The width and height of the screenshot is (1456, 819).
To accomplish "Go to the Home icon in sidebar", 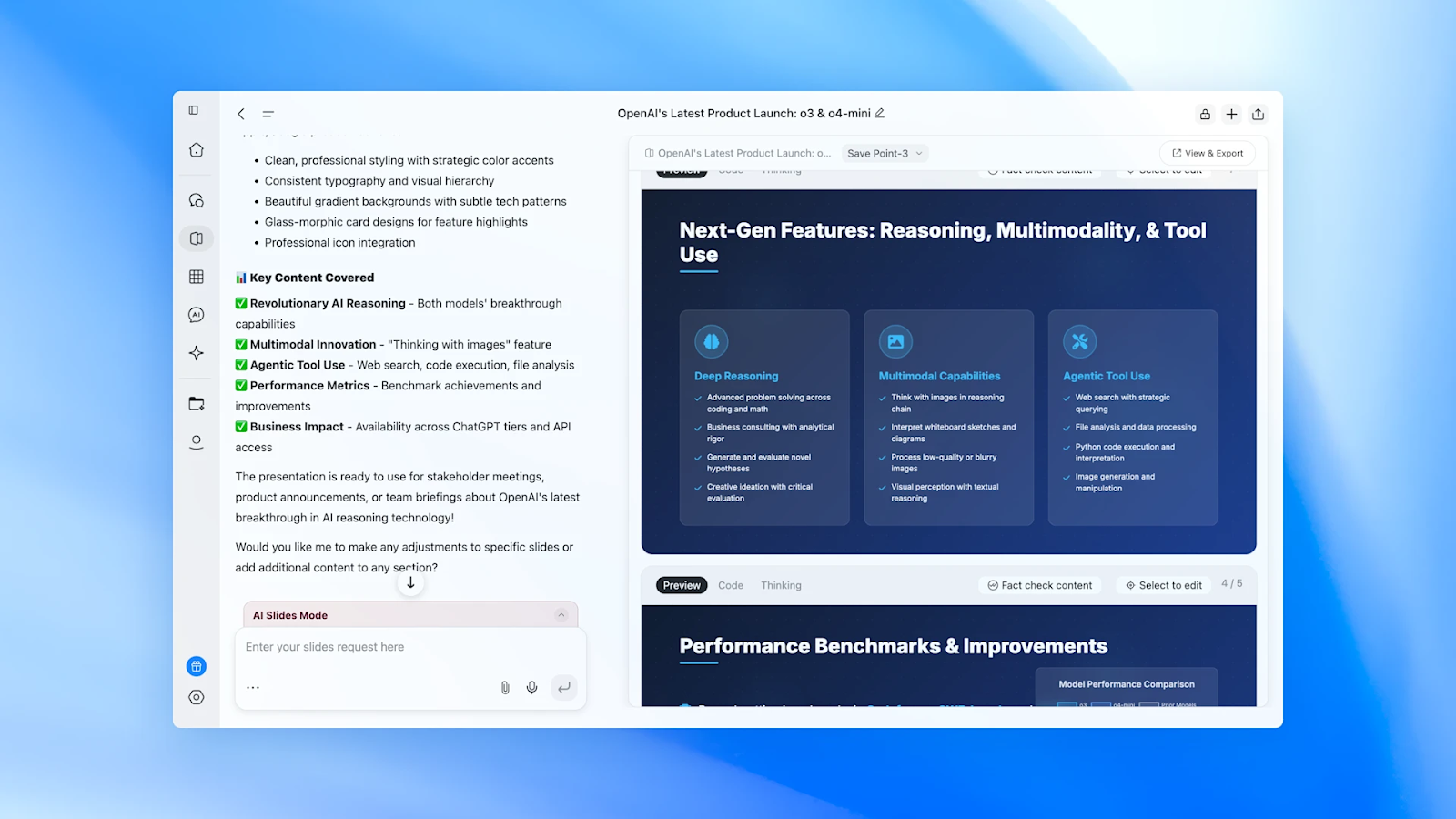I will point(197,150).
